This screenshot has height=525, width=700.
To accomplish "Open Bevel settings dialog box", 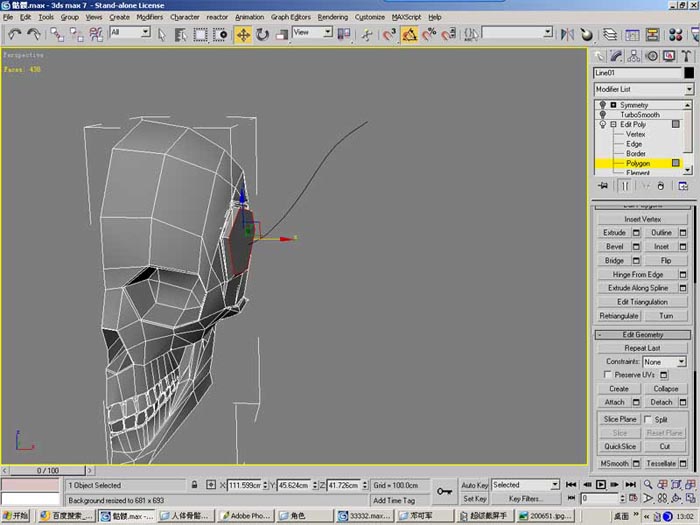I will point(636,247).
